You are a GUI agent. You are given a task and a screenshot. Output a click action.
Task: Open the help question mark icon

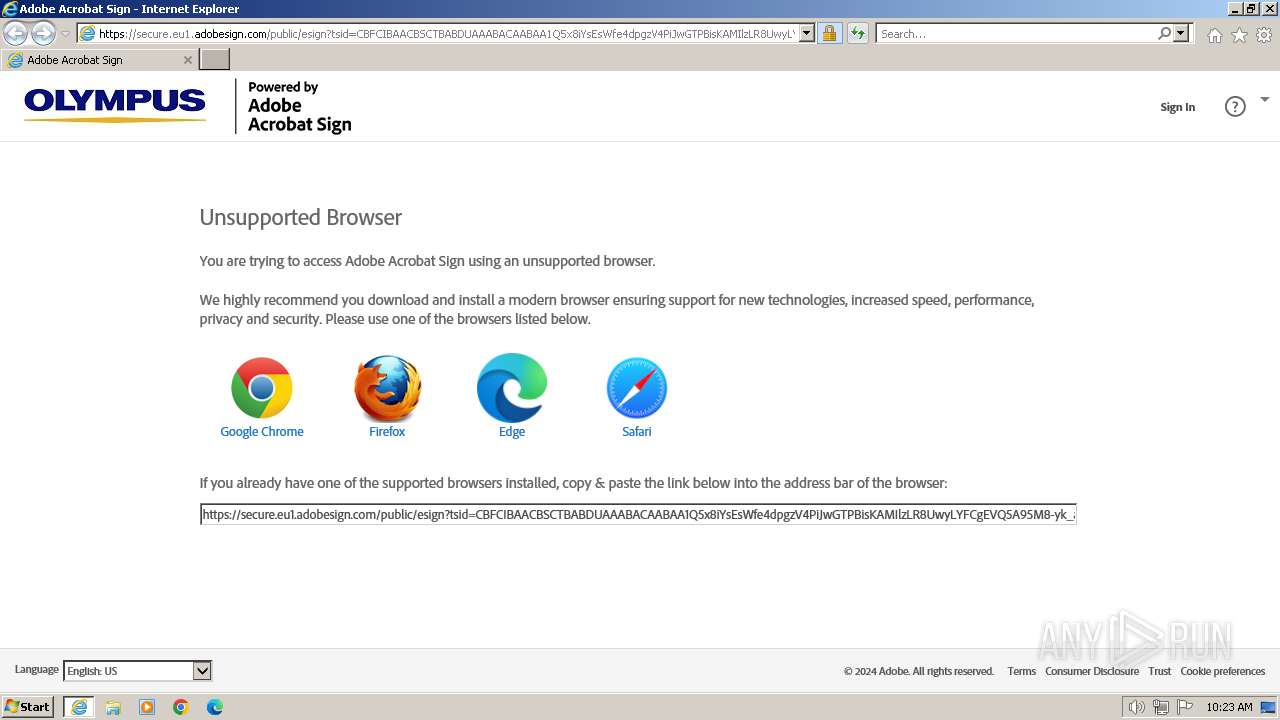[x=1235, y=106]
